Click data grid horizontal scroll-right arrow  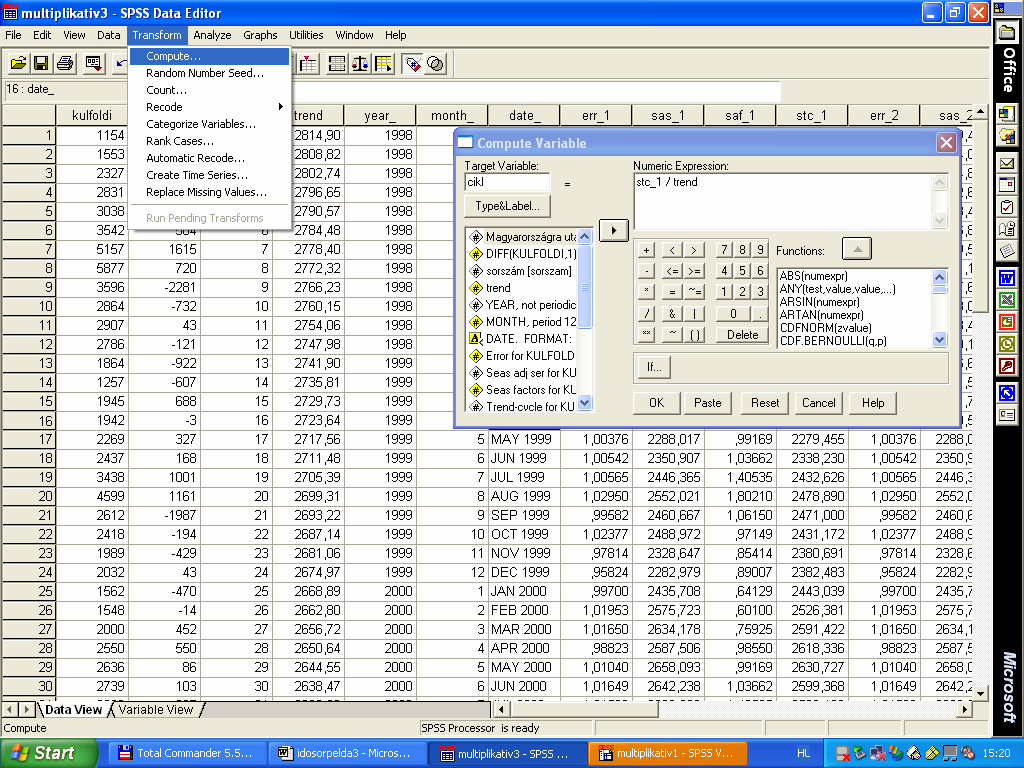965,709
